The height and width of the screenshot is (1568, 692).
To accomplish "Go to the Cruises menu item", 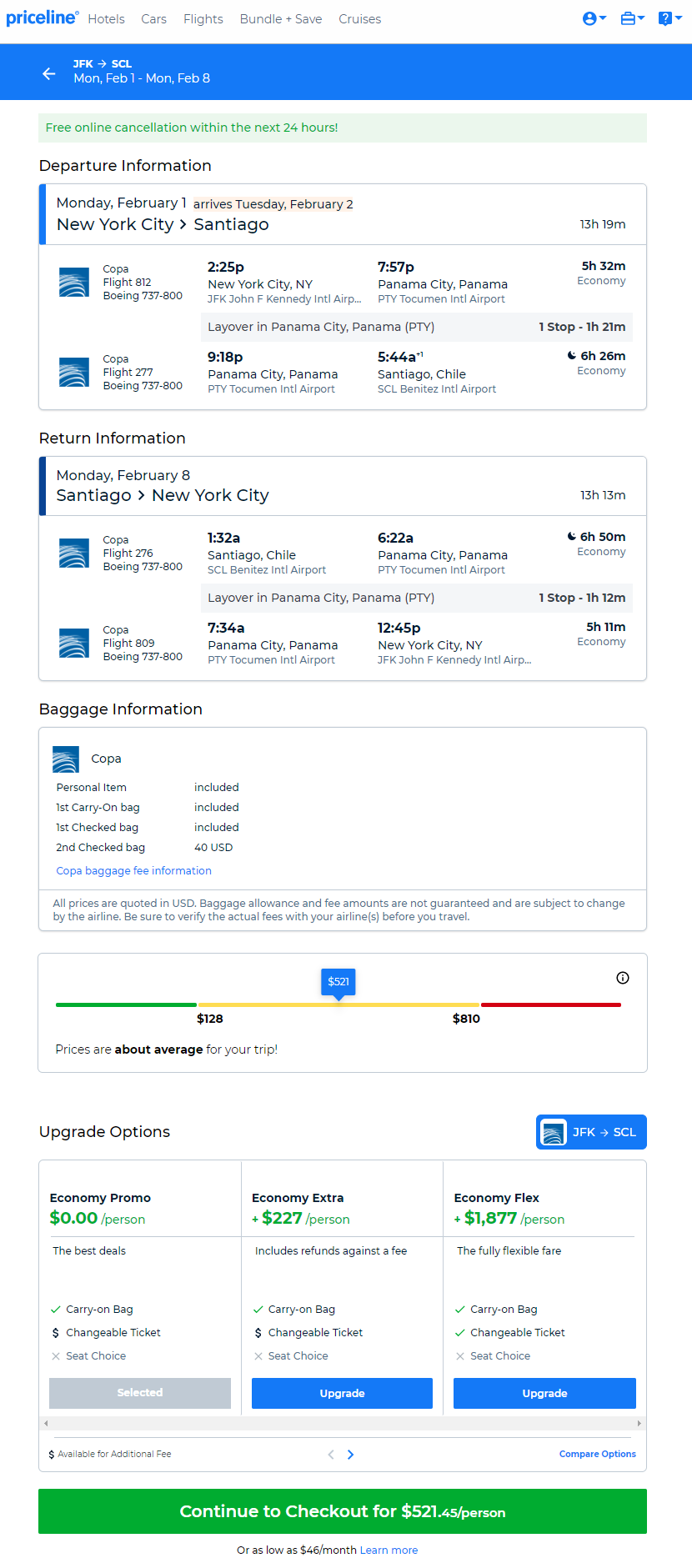I will pos(360,19).
